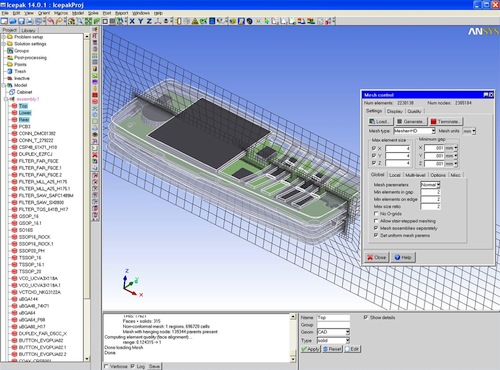Click the Scale to fit icon

pyautogui.click(x=88, y=21)
